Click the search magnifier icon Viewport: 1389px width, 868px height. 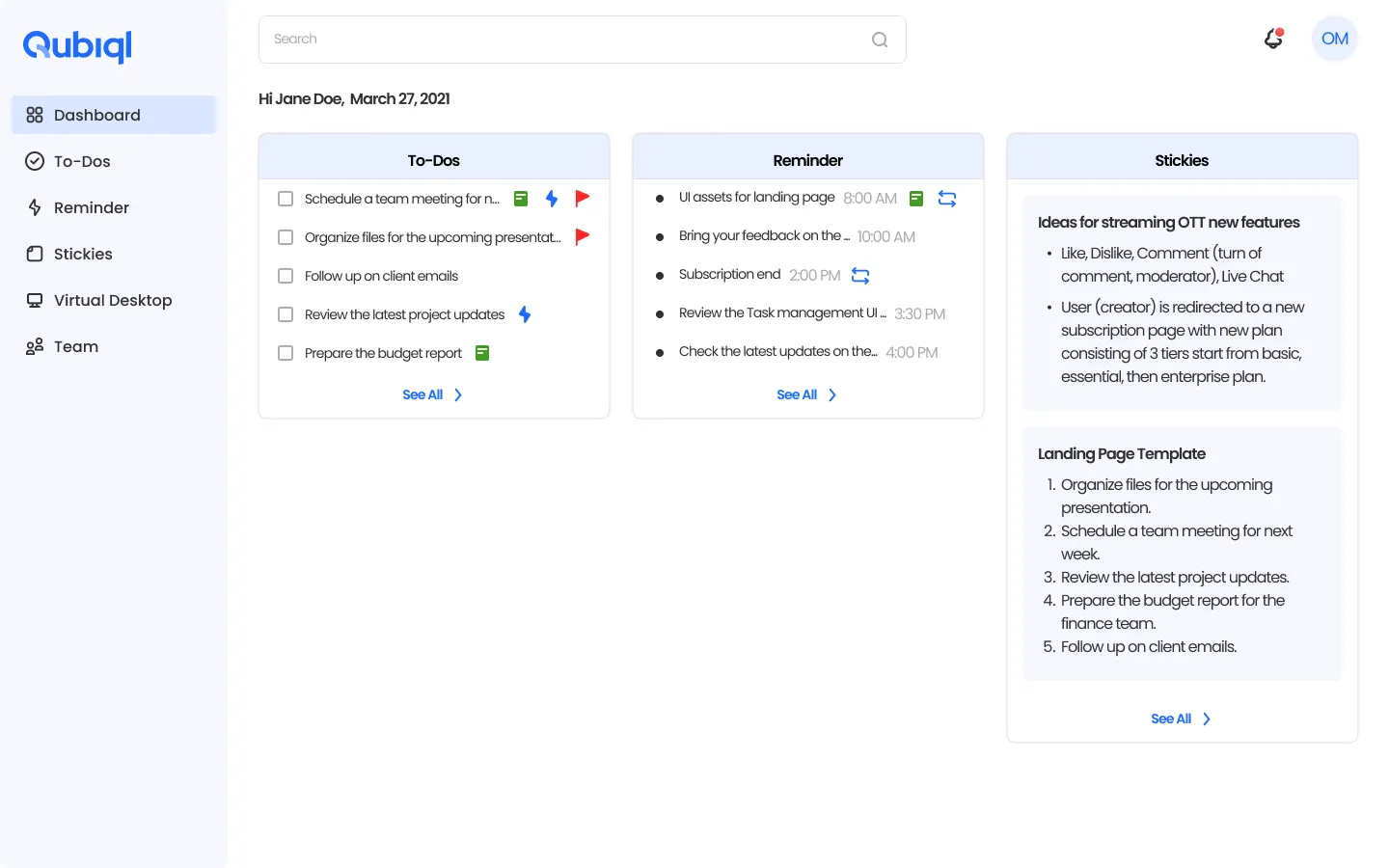click(879, 40)
